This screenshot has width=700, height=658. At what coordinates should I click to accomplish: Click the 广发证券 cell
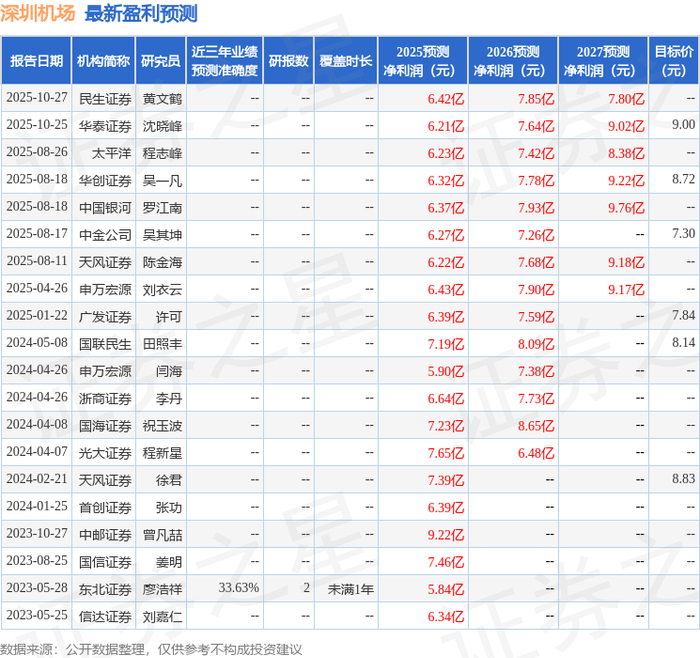click(x=105, y=317)
